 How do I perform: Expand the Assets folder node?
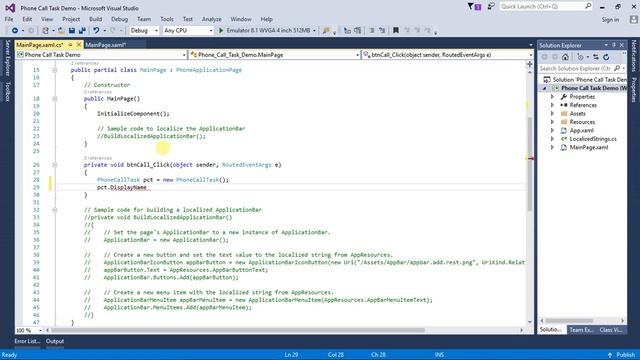(552, 113)
